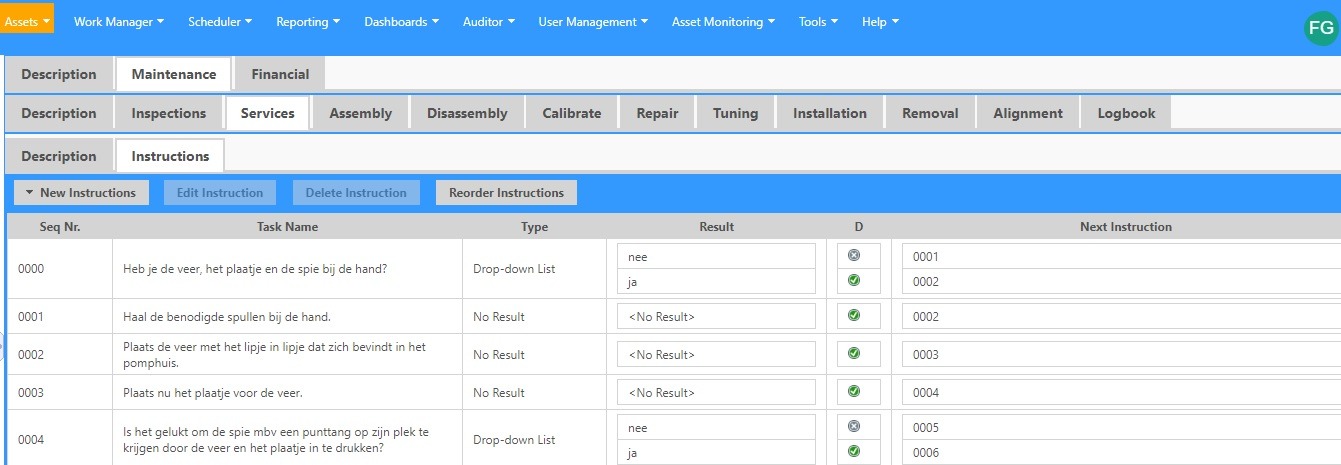
Task: Expand the New Instructions dropdown
Action: pos(81,193)
